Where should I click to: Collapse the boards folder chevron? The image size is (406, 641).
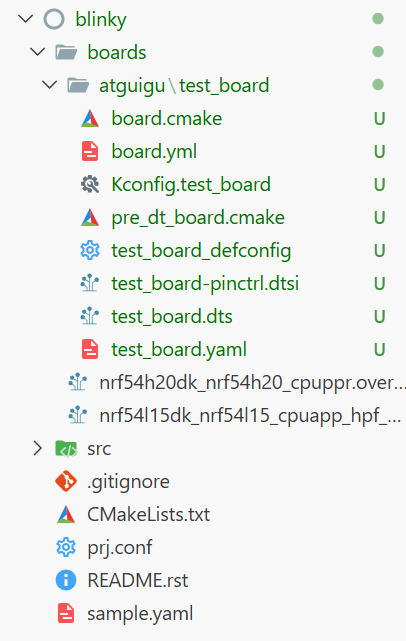click(x=38, y=52)
